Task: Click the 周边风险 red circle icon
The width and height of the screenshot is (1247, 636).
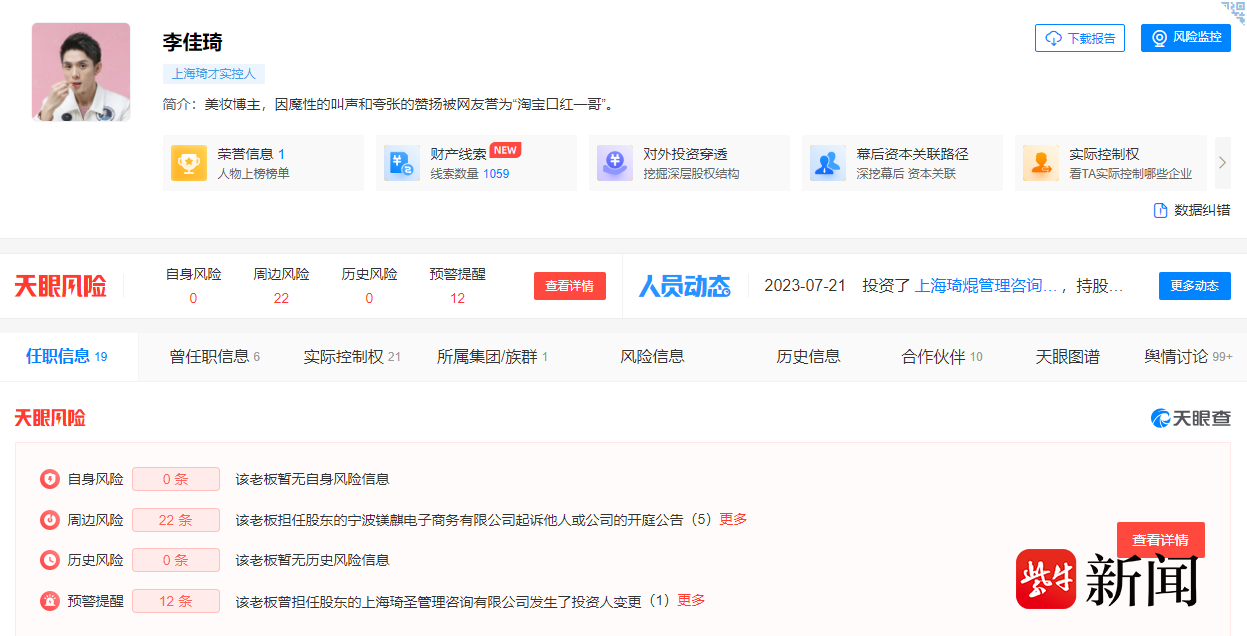Action: (49, 520)
